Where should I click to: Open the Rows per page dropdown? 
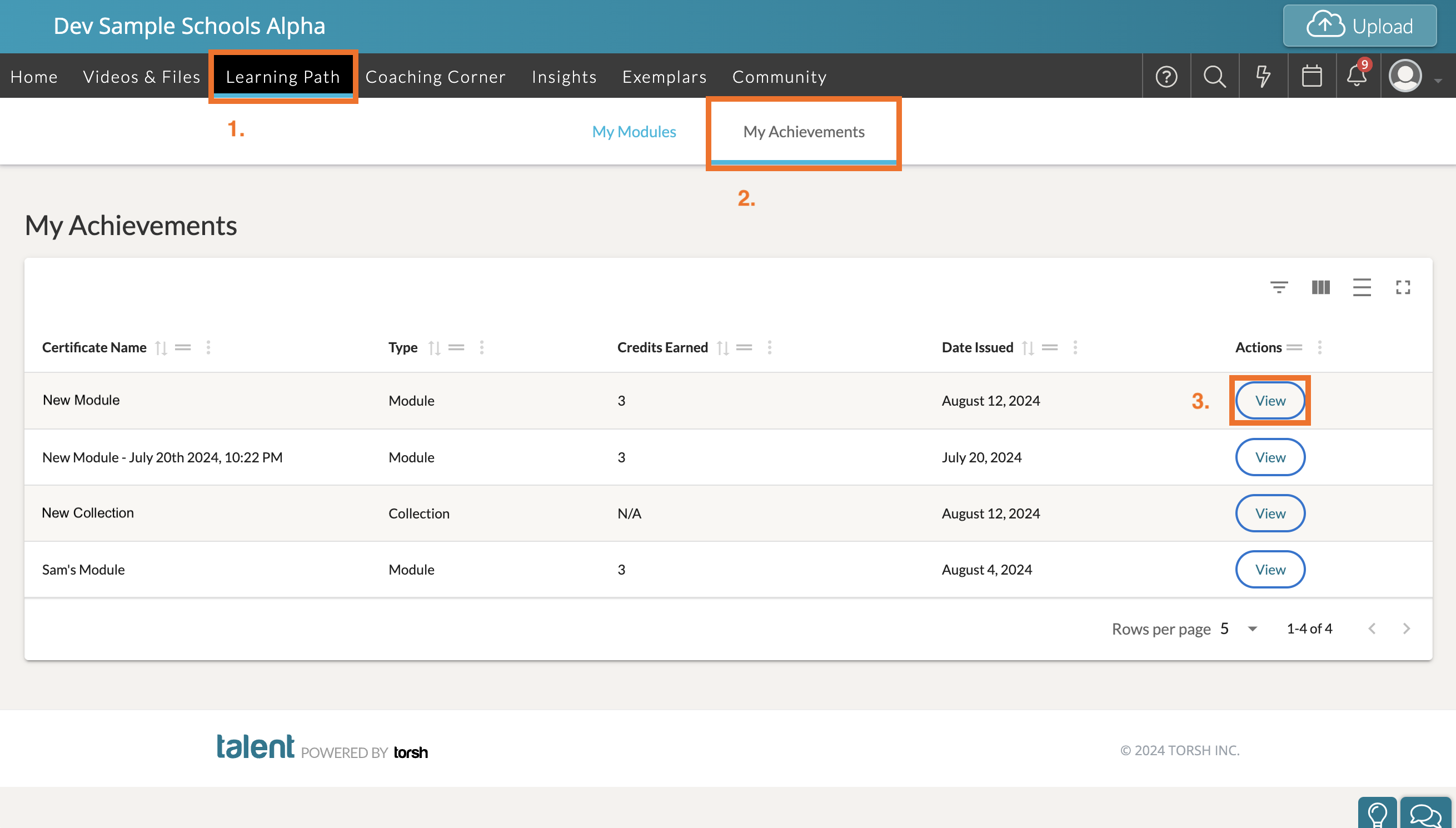(1252, 629)
